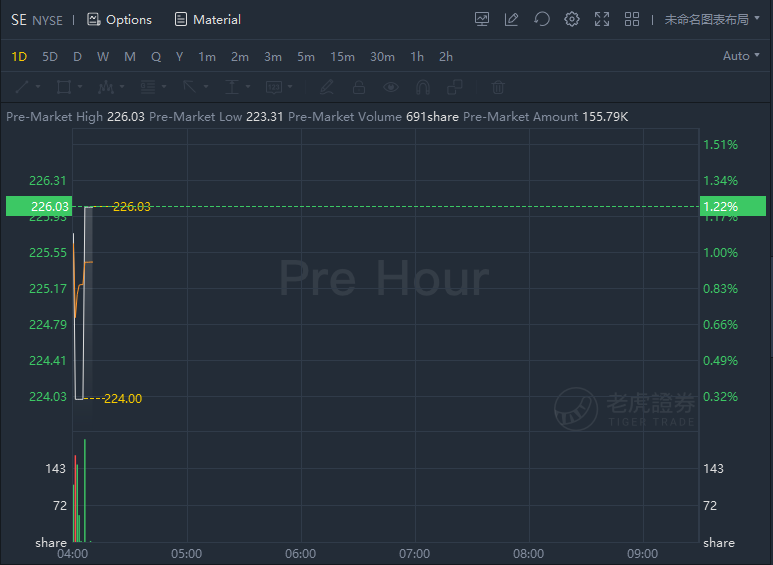Switch to the 5D timeframe
The image size is (773, 565).
[50, 57]
